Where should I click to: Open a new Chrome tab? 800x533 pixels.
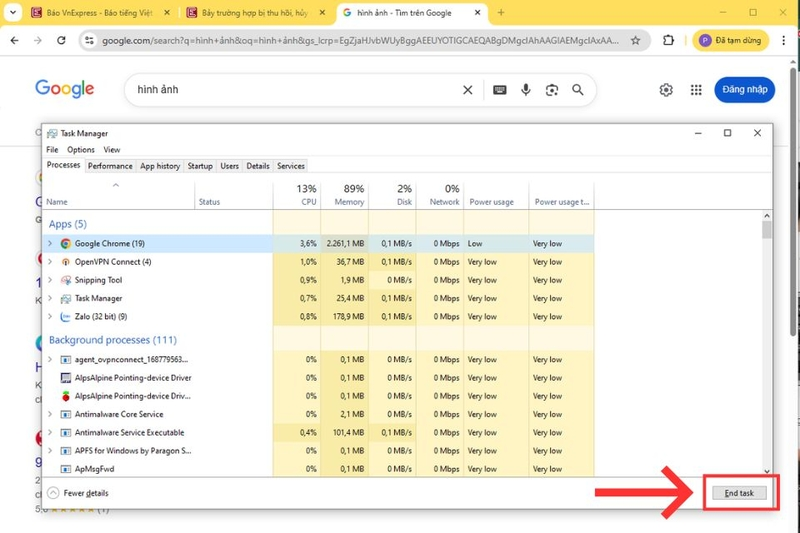(501, 13)
